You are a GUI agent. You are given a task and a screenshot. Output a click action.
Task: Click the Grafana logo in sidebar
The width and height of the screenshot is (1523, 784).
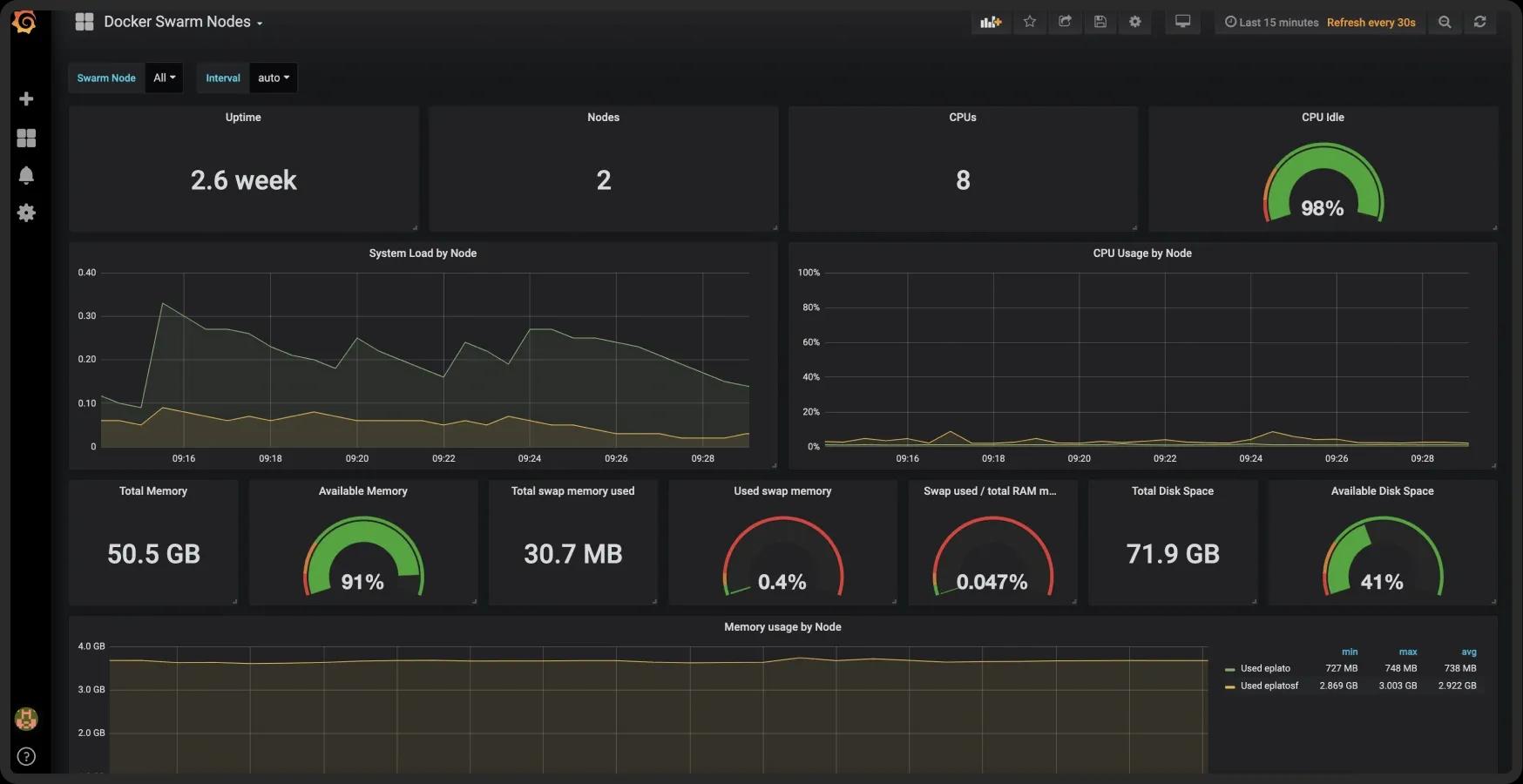24,22
